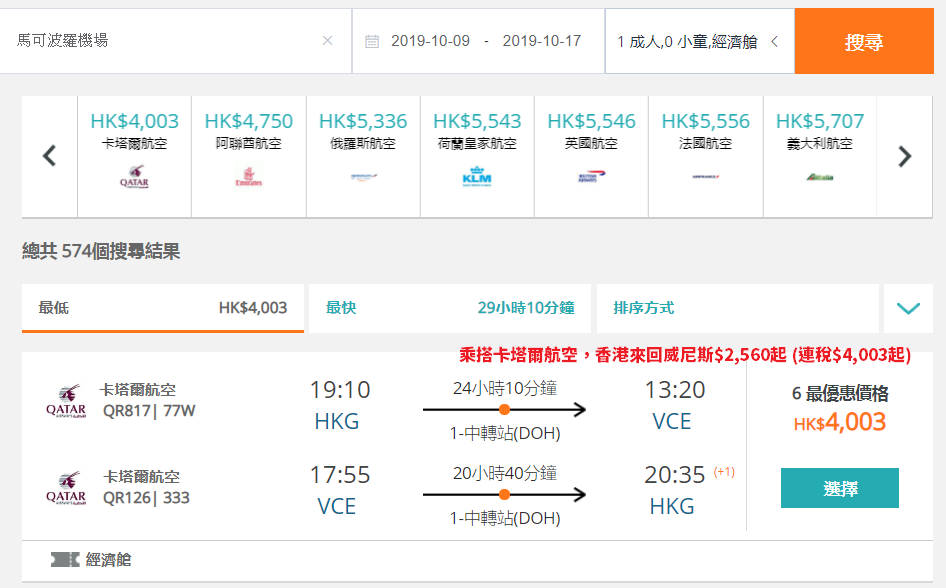Click flight number QR126| 333
946x588 pixels.
(x=146, y=498)
